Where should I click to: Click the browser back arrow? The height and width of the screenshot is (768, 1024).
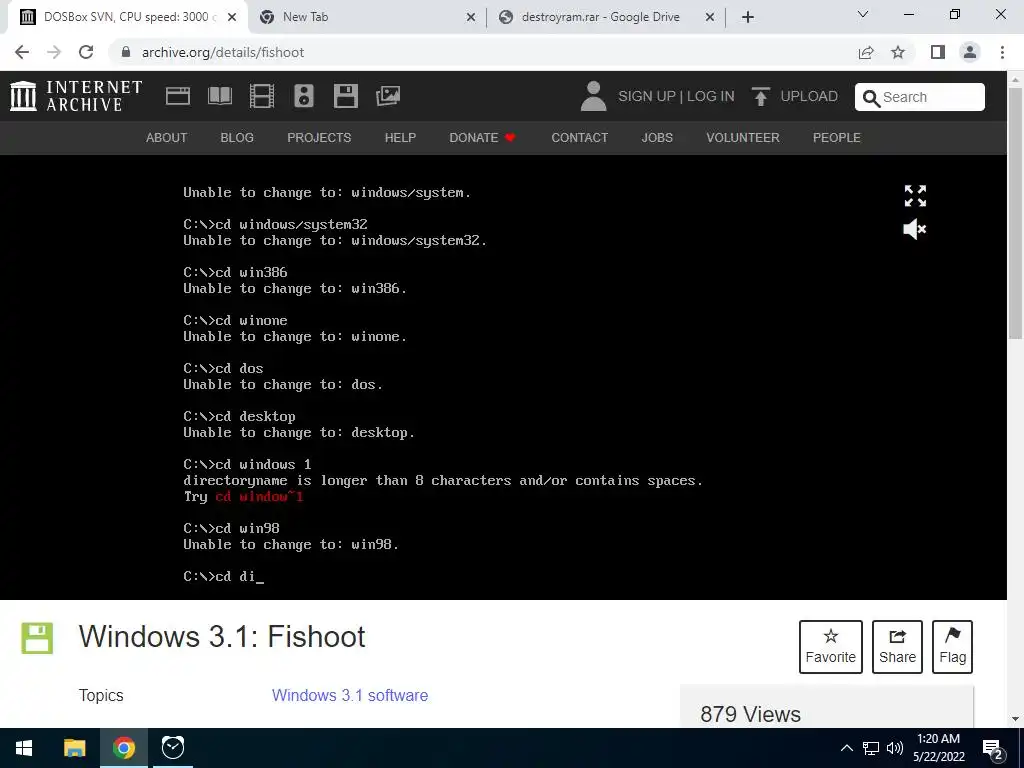[x=22, y=52]
